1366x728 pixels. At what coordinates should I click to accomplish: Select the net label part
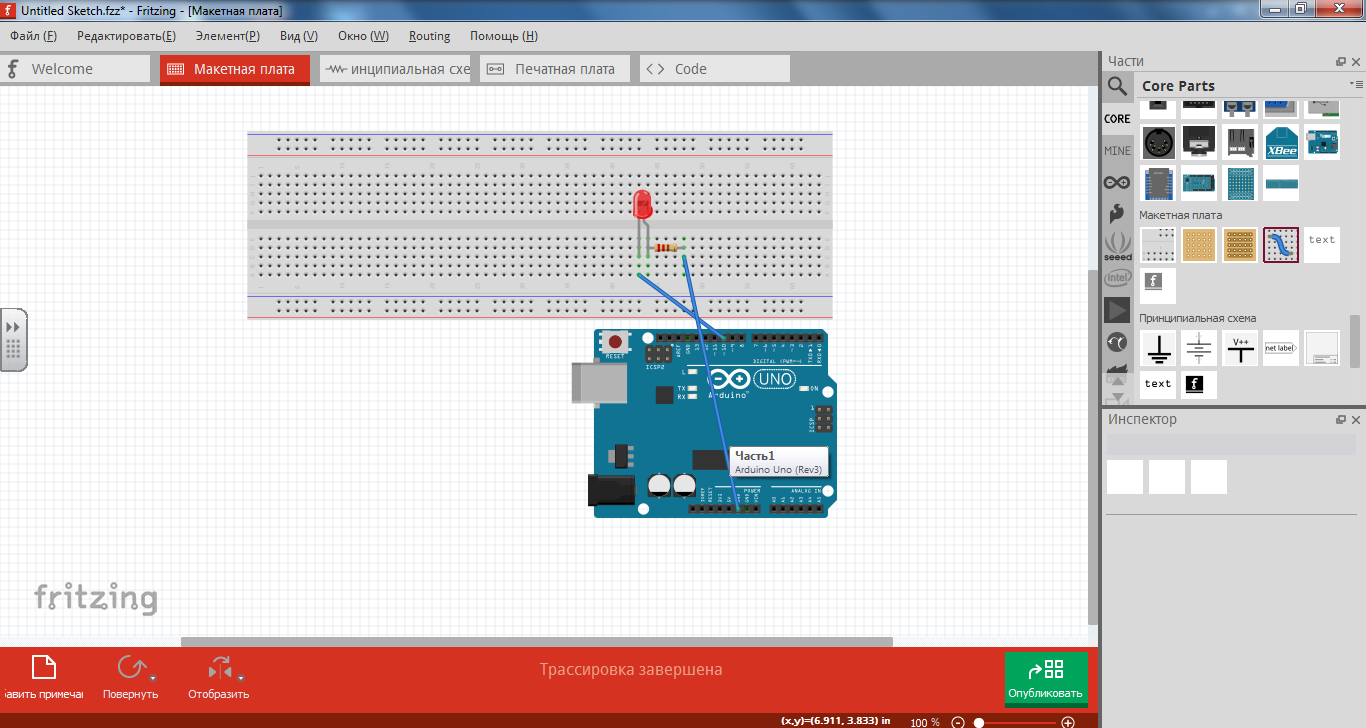(1281, 348)
